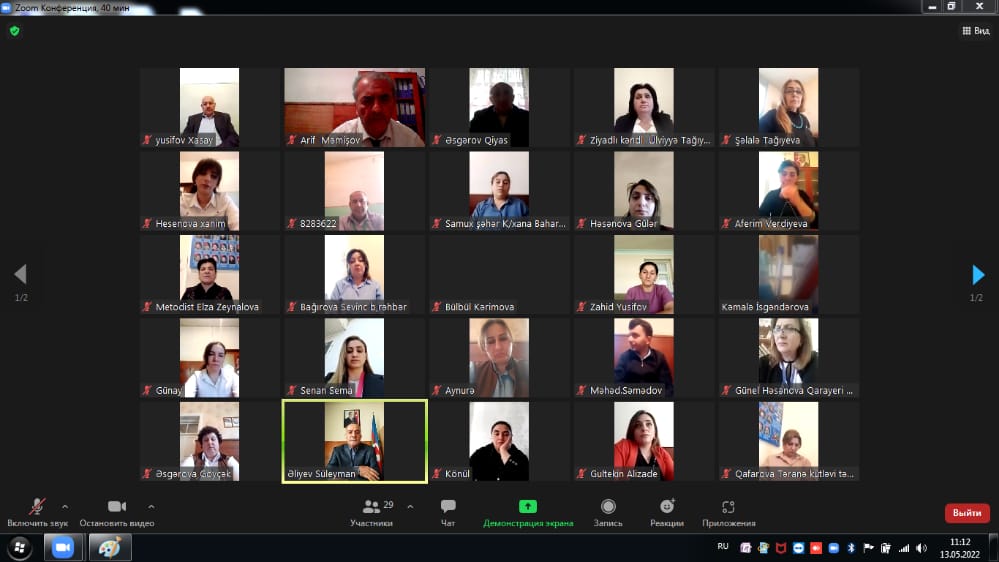Open Paint from the Windows taskbar

click(110, 548)
